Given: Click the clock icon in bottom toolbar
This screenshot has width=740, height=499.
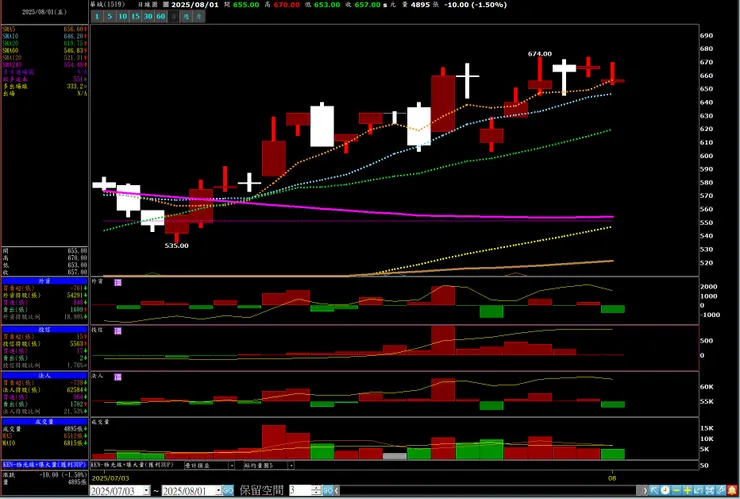Looking at the screenshot, I should pyautogui.click(x=665, y=491).
